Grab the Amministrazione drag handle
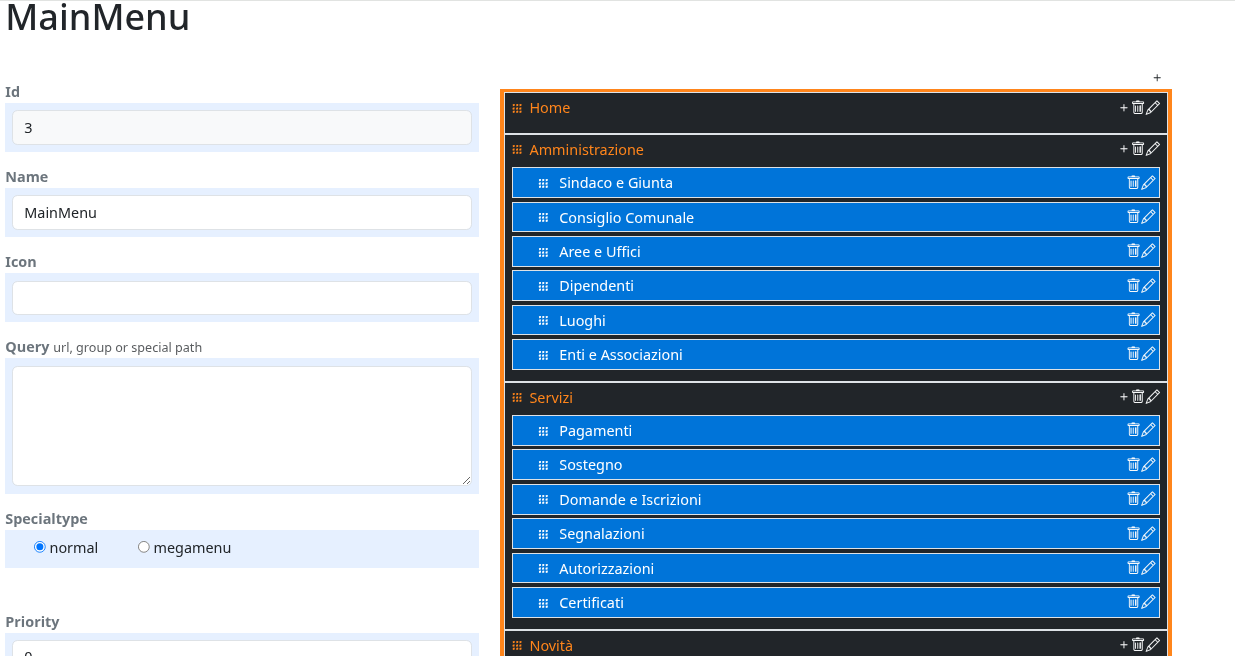The image size is (1235, 656). (x=517, y=149)
